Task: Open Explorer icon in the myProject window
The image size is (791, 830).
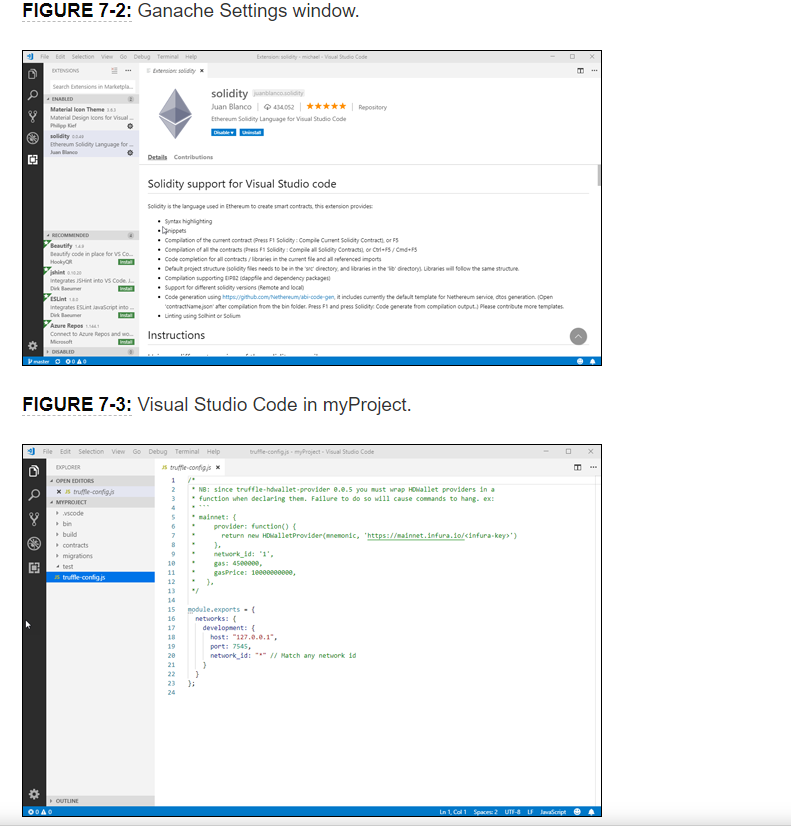Action: (x=34, y=471)
